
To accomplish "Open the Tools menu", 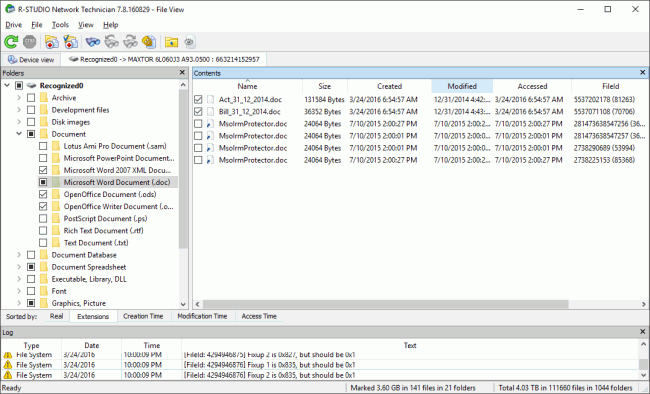I will 60,25.
